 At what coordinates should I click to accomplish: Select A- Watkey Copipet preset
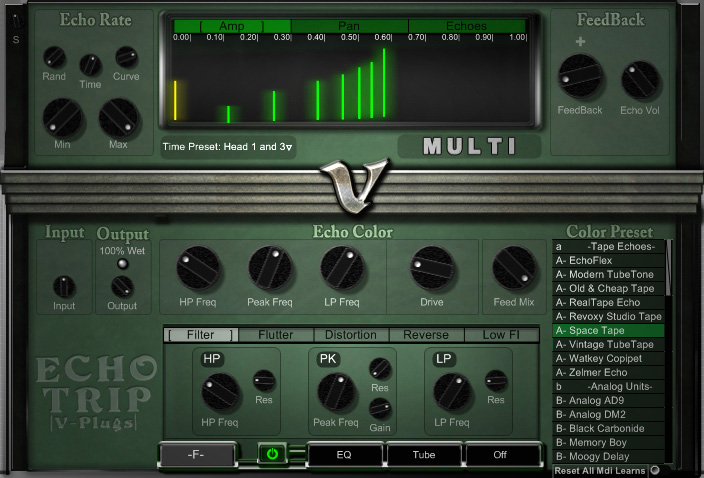point(608,358)
